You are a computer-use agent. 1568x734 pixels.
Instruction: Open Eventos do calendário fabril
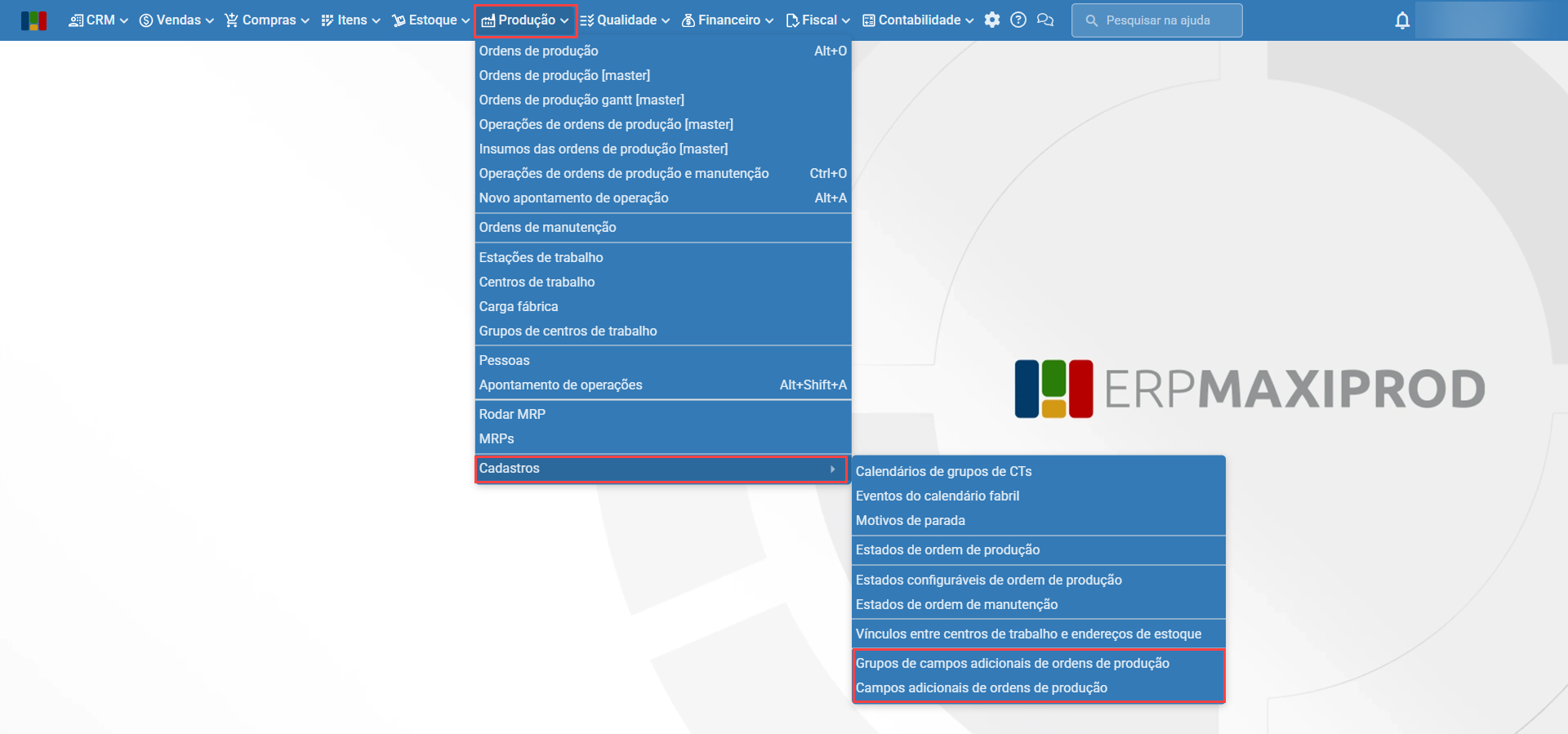pos(1039,496)
